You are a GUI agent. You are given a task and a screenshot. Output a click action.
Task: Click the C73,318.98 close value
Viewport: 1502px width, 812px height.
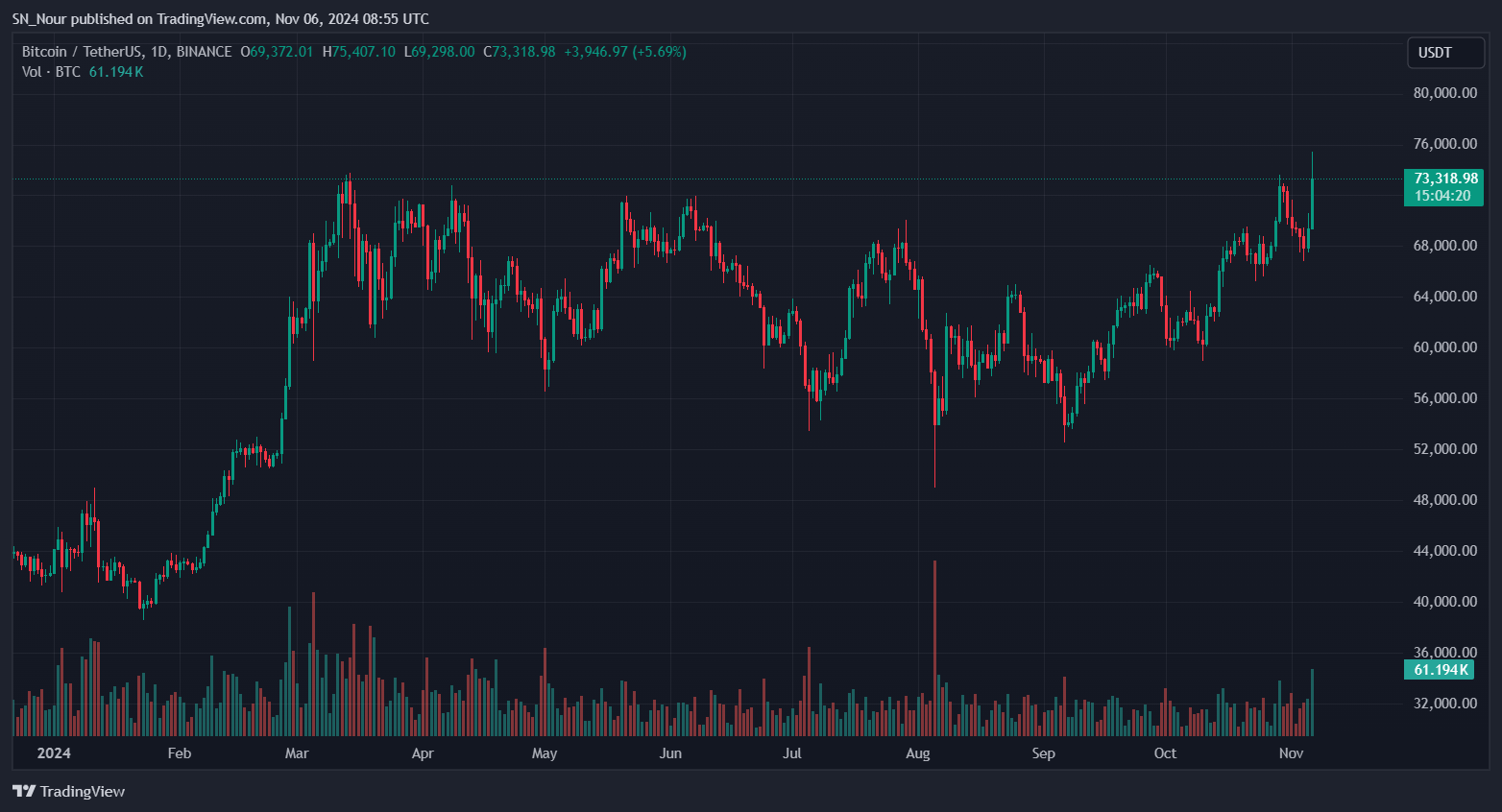(x=520, y=52)
